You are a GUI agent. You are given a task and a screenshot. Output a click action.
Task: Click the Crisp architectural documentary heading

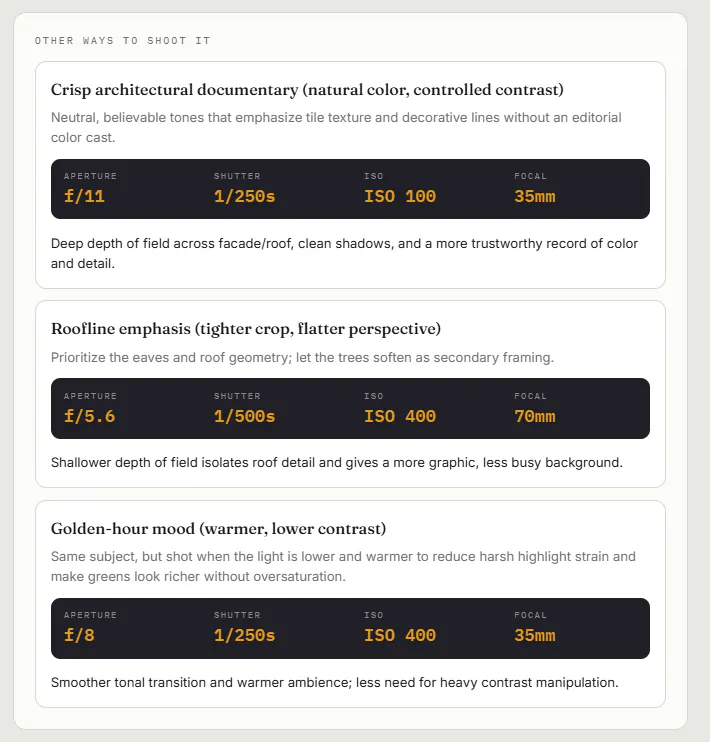(x=307, y=90)
